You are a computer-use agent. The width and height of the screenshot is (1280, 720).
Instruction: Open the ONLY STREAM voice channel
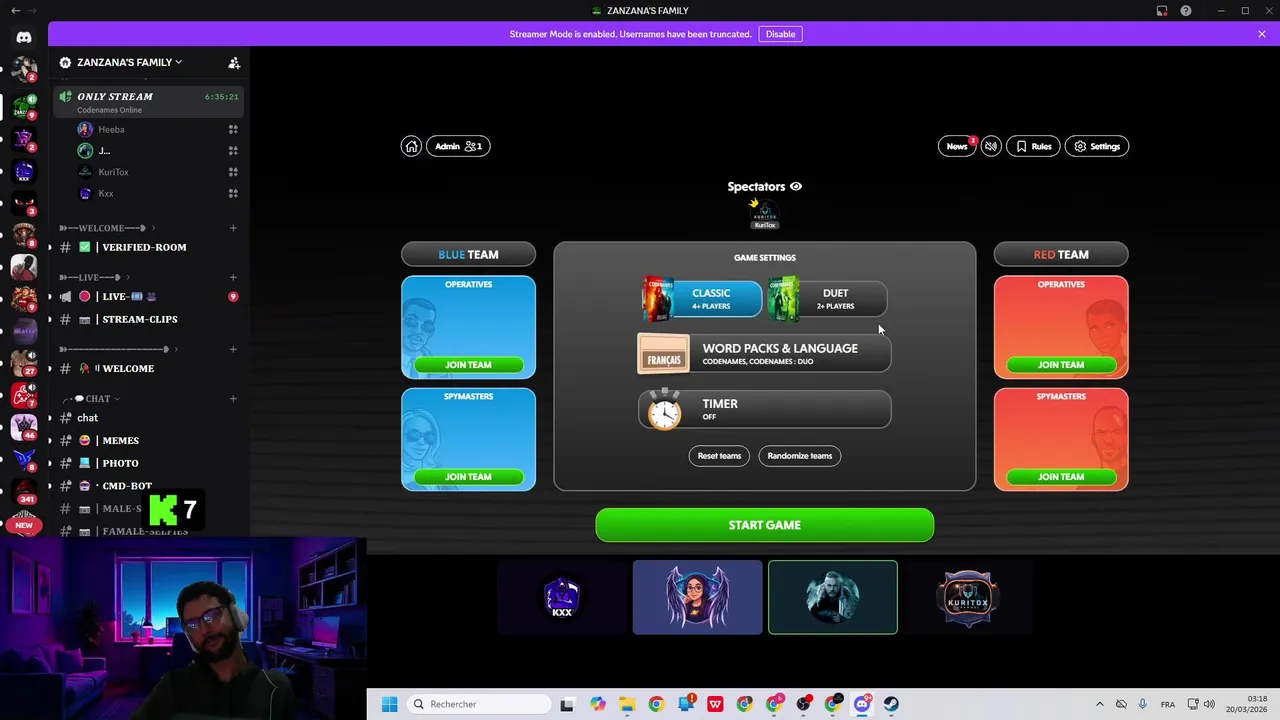149,102
